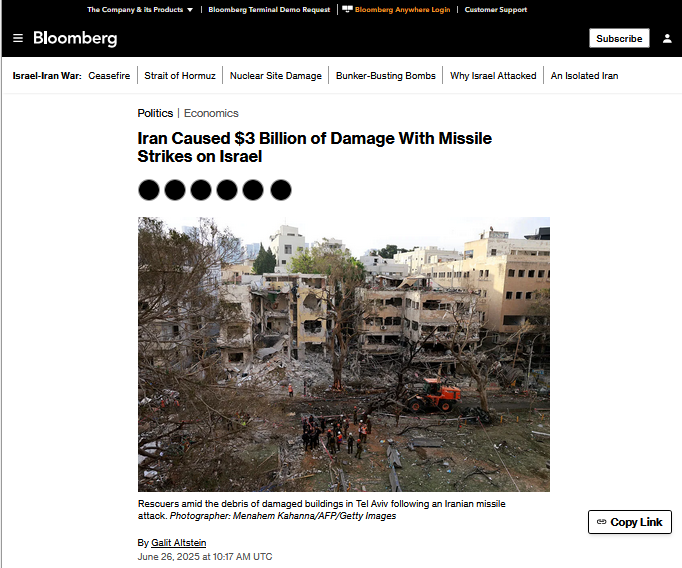Image resolution: width=682 pixels, height=568 pixels.
Task: Click the Bloomberg logo
Action: pyautogui.click(x=75, y=38)
